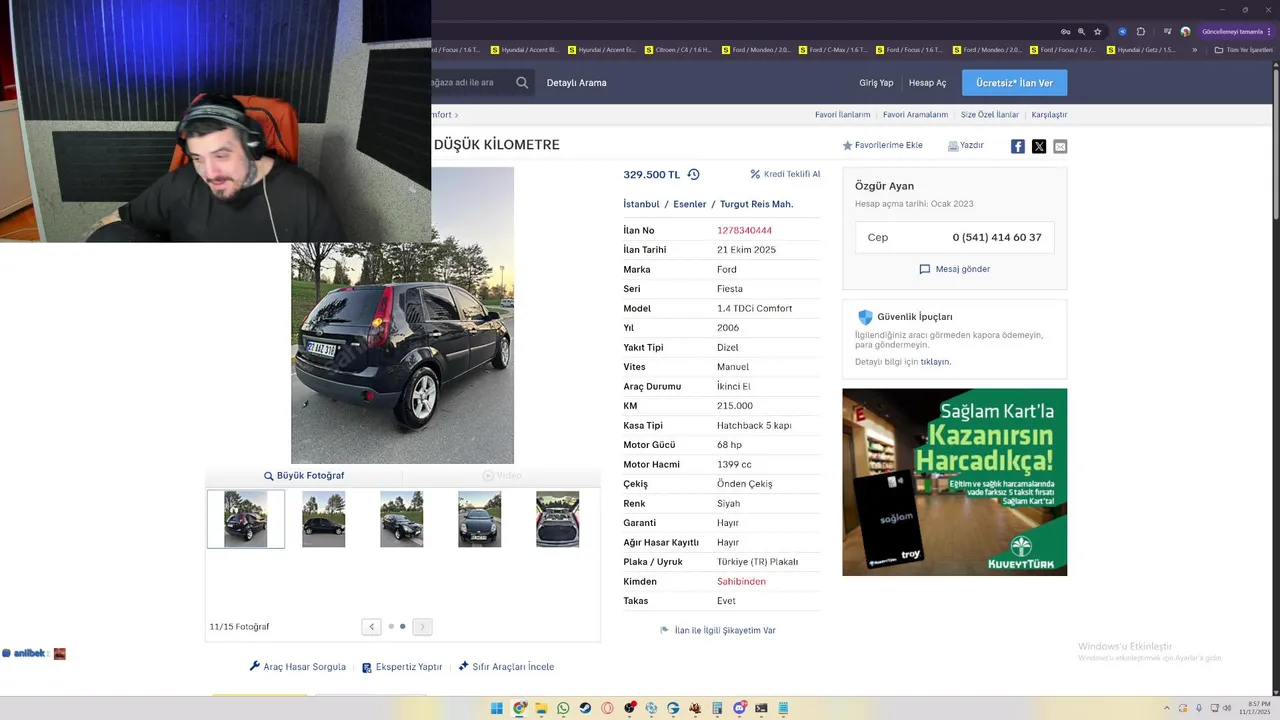Open the password key icon
The height and width of the screenshot is (720, 1280).
pos(1065,32)
